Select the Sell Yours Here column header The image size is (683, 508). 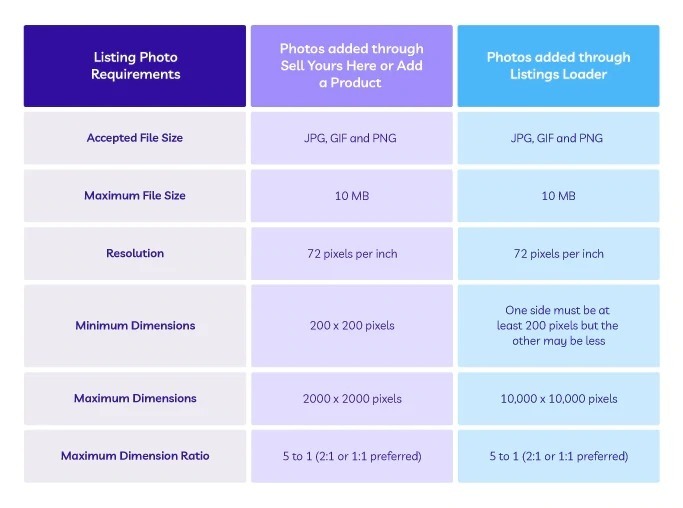[x=352, y=66]
